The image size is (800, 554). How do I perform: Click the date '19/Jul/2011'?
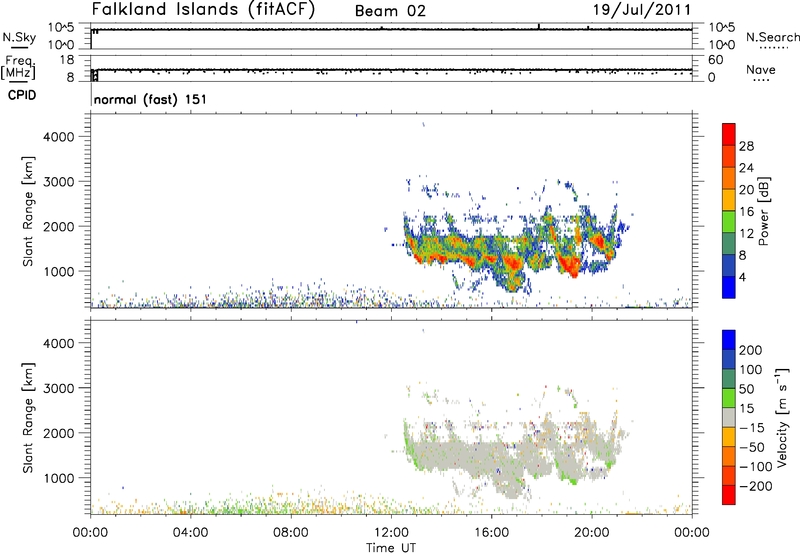[642, 10]
